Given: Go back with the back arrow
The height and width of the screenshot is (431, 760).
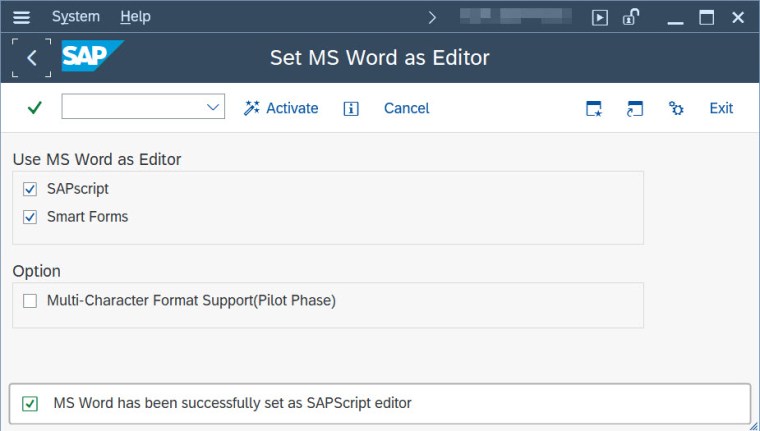Looking at the screenshot, I should point(32,58).
